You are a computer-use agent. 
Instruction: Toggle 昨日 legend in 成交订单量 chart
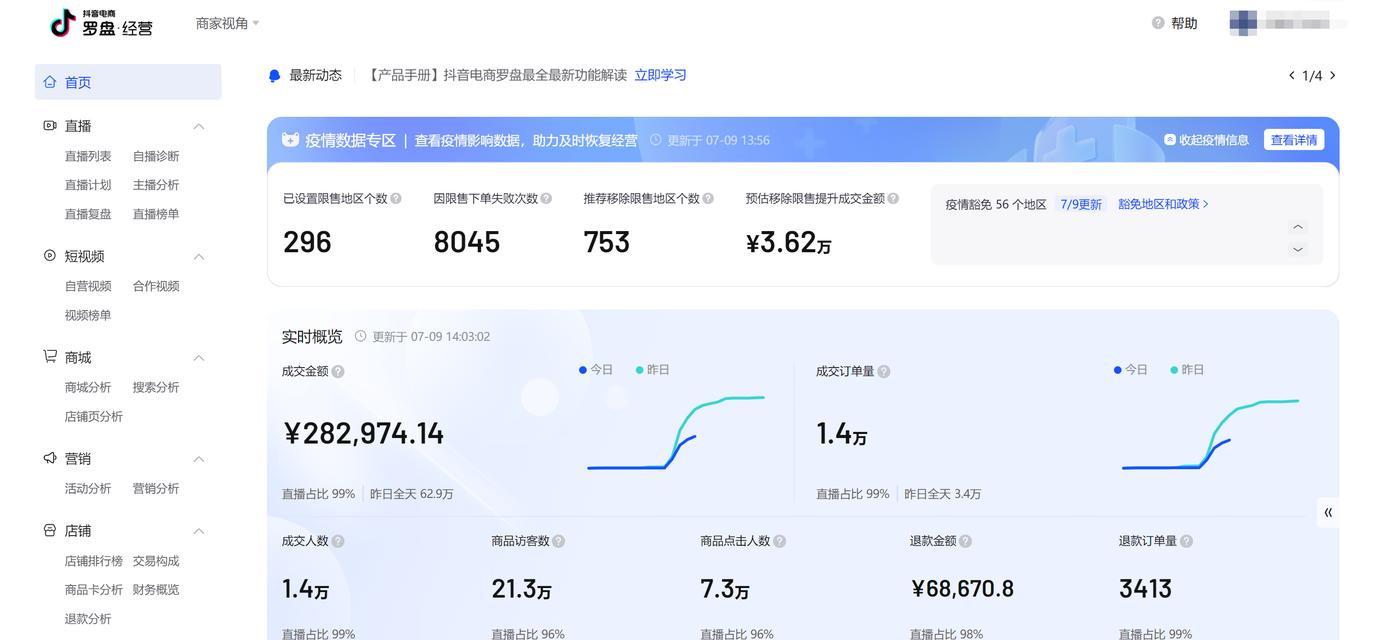click(1187, 370)
